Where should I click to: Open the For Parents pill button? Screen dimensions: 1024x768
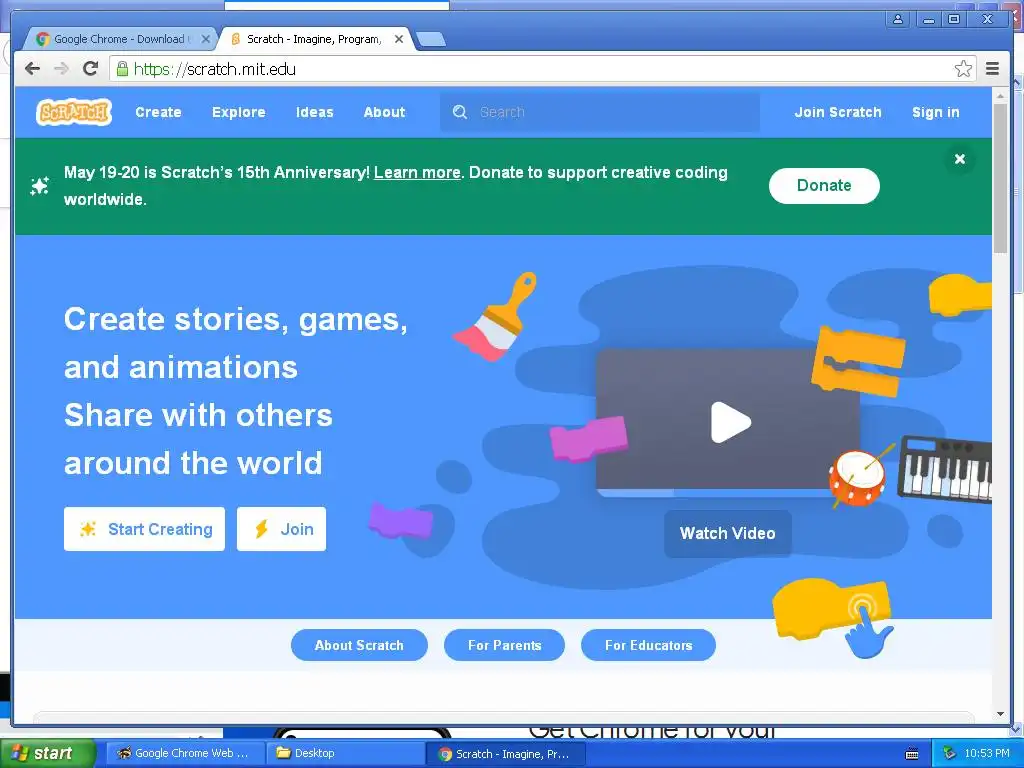504,645
